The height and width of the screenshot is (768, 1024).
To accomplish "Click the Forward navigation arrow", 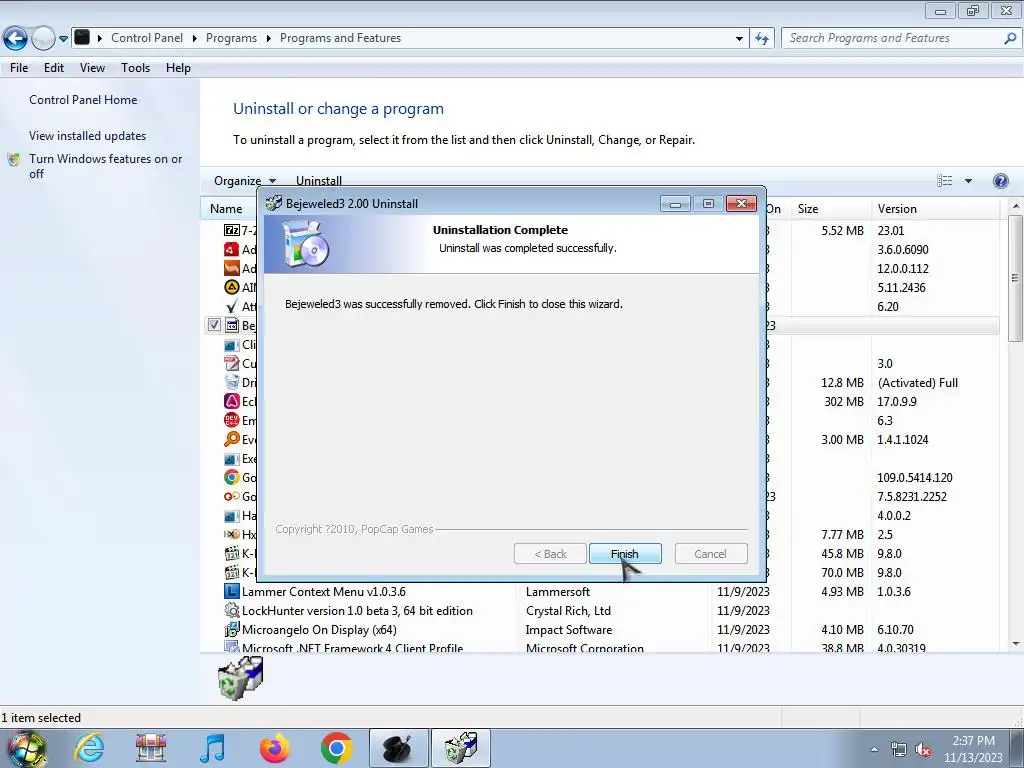I will (x=43, y=39).
